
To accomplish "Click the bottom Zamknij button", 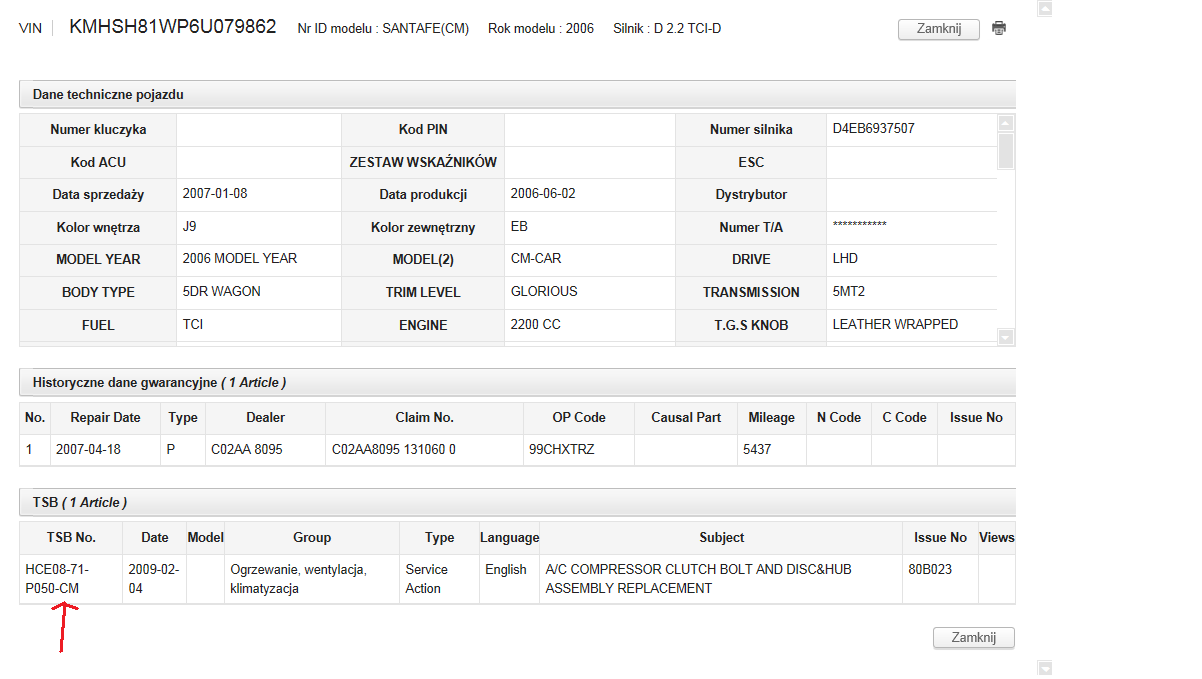I will coord(974,637).
